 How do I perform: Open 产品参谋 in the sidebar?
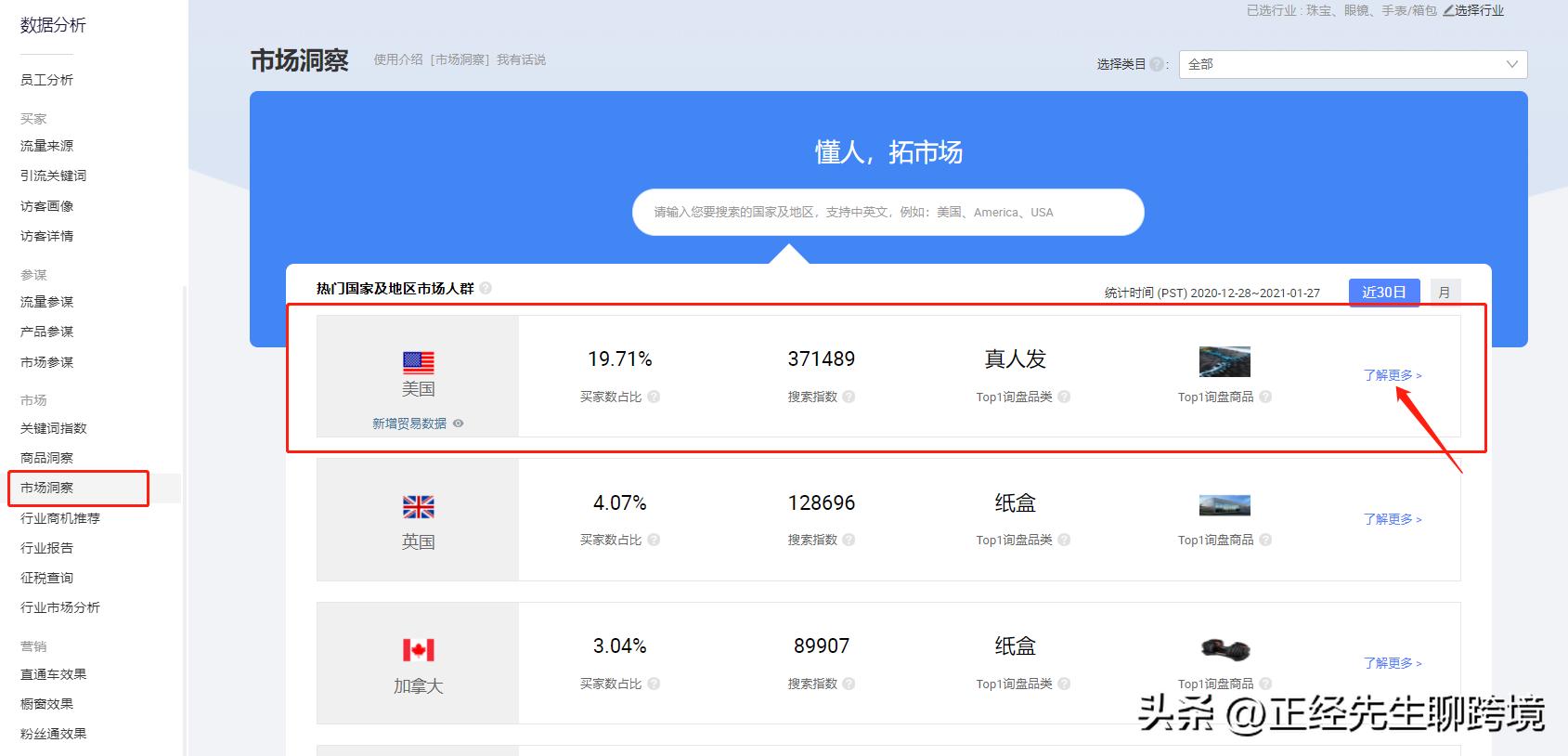[x=46, y=332]
